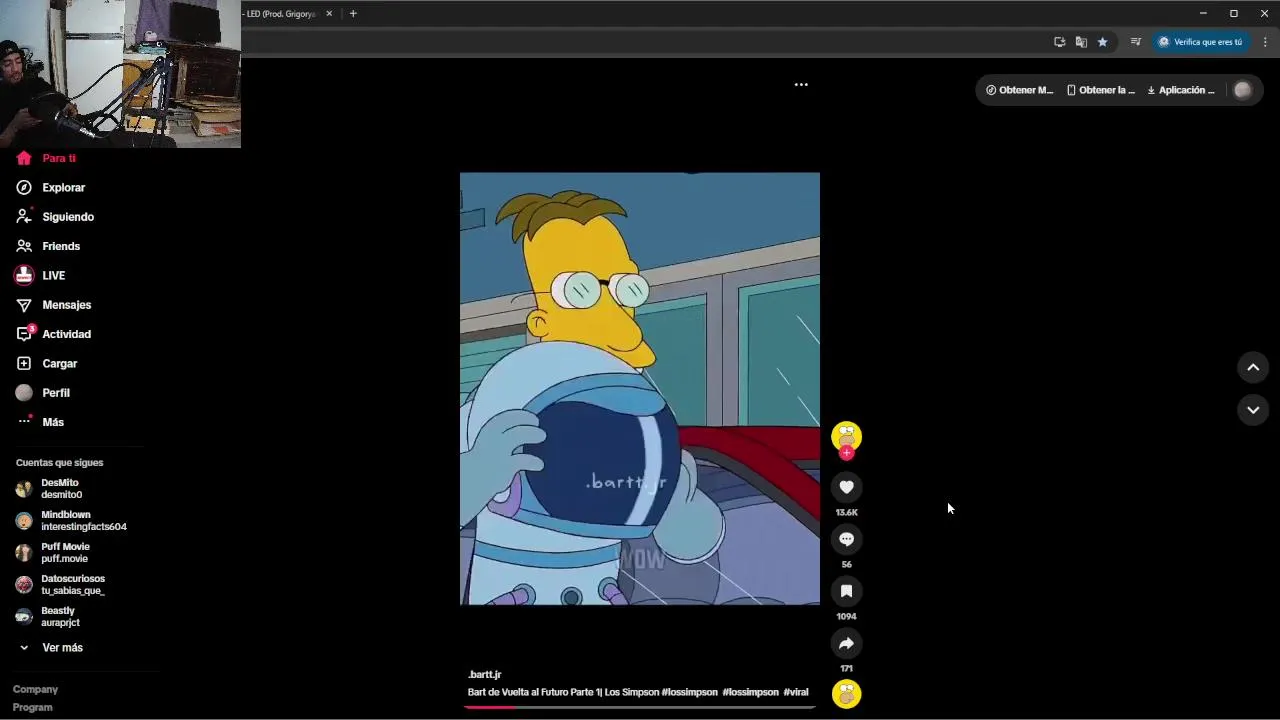Open the Más menu
The image size is (1280, 720).
[x=52, y=422]
